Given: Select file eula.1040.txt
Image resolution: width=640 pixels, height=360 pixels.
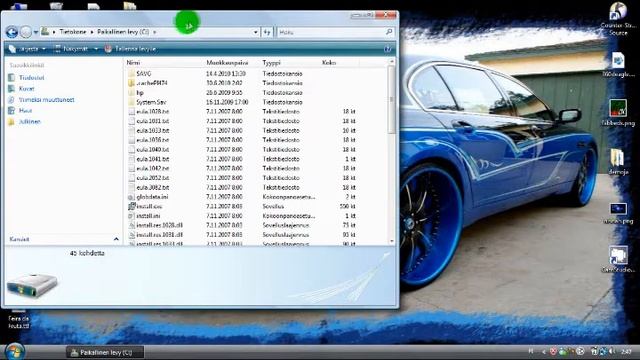Looking at the screenshot, I should pos(153,150).
